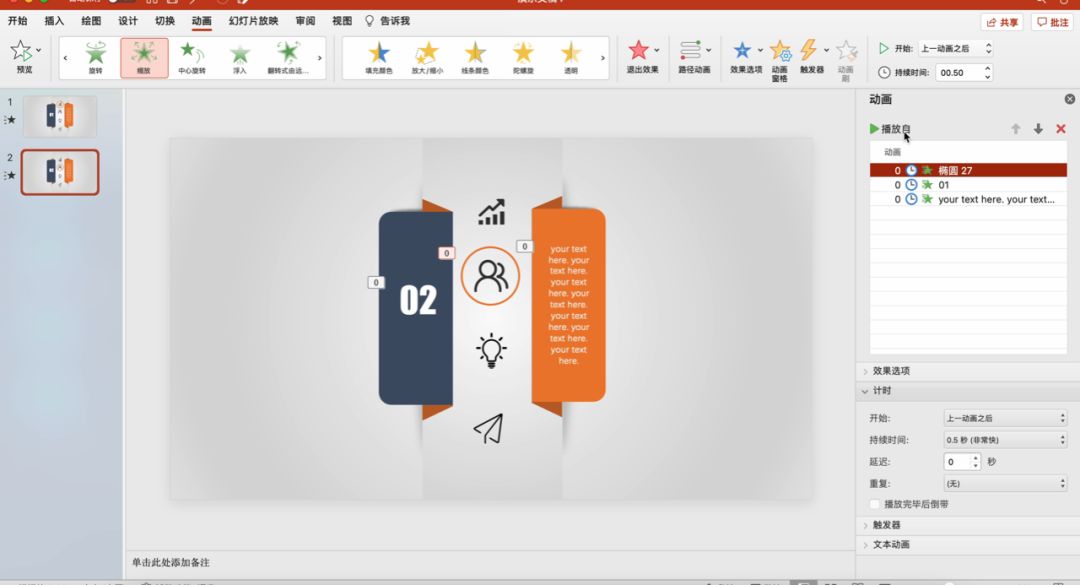Image resolution: width=1080 pixels, height=585 pixels.
Task: Select slide 1 thumbnail
Action: (60, 116)
